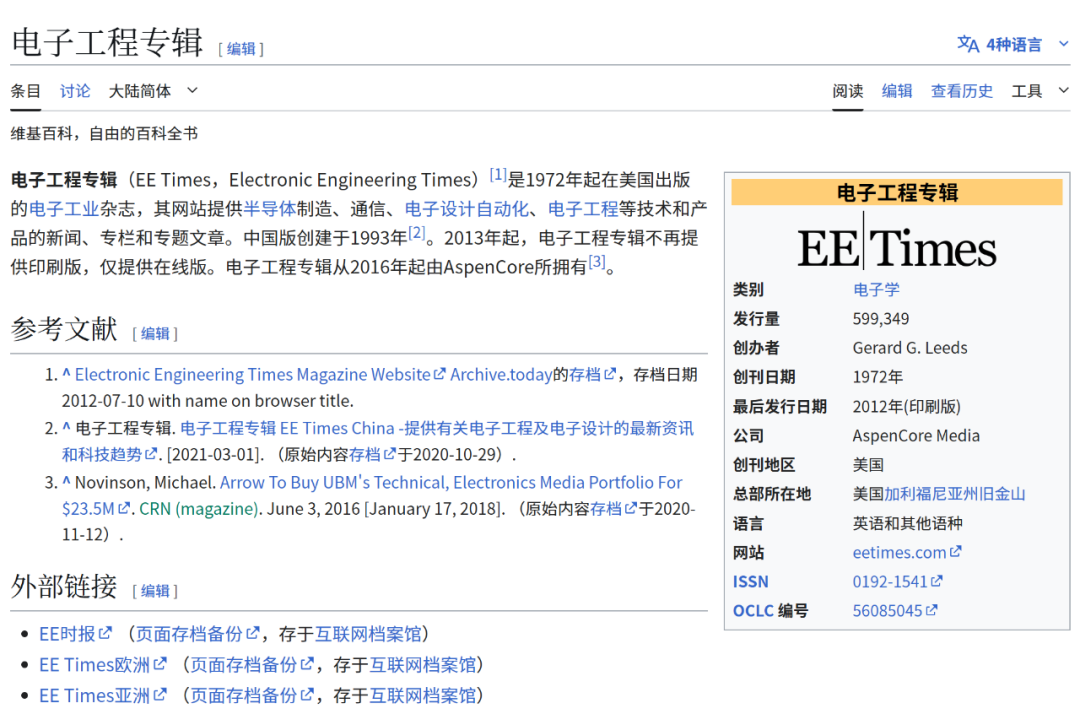
Task: Click 编辑 link beside 参考文献 heading
Action: pos(155,334)
